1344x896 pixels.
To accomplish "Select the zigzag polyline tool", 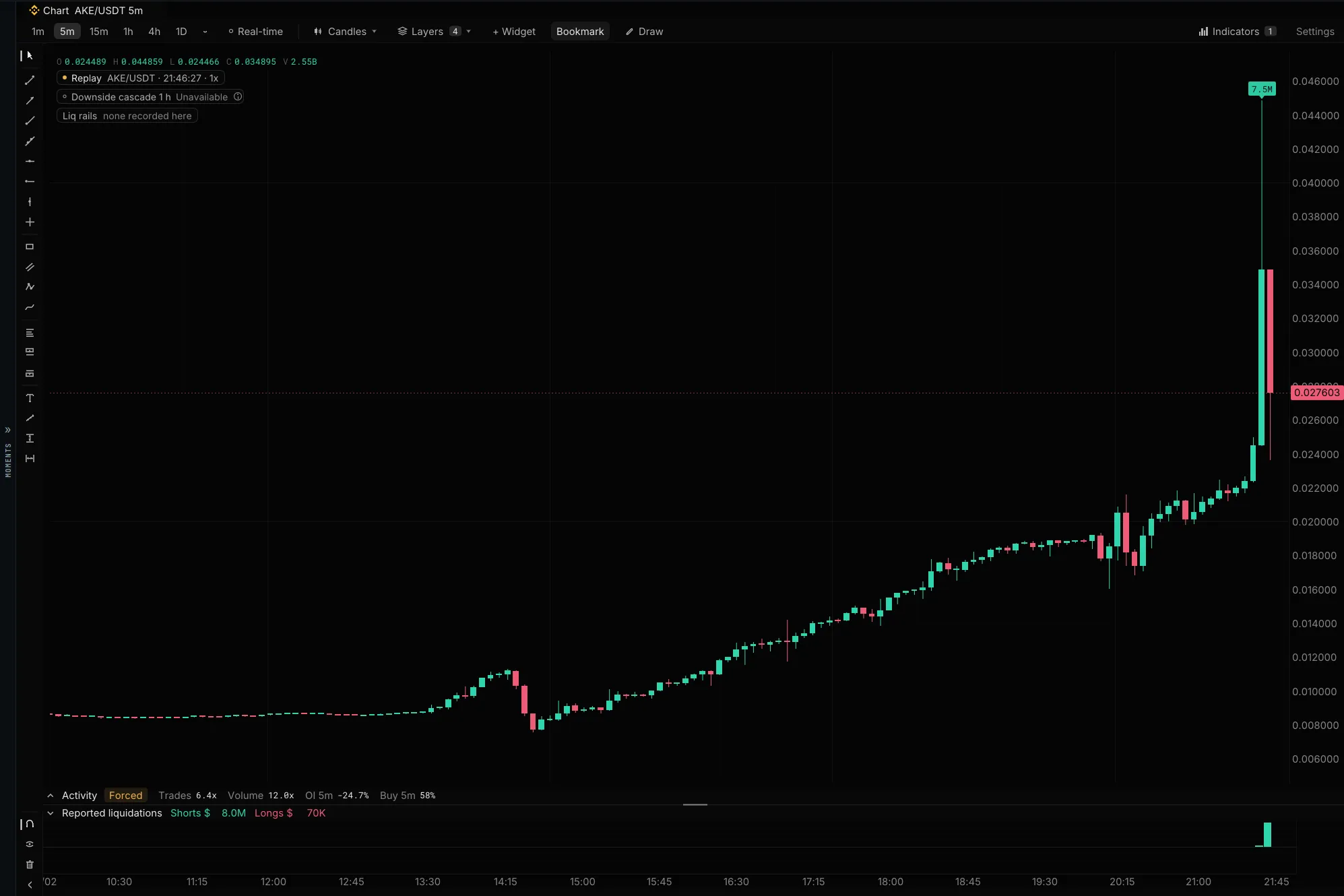I will click(x=30, y=287).
